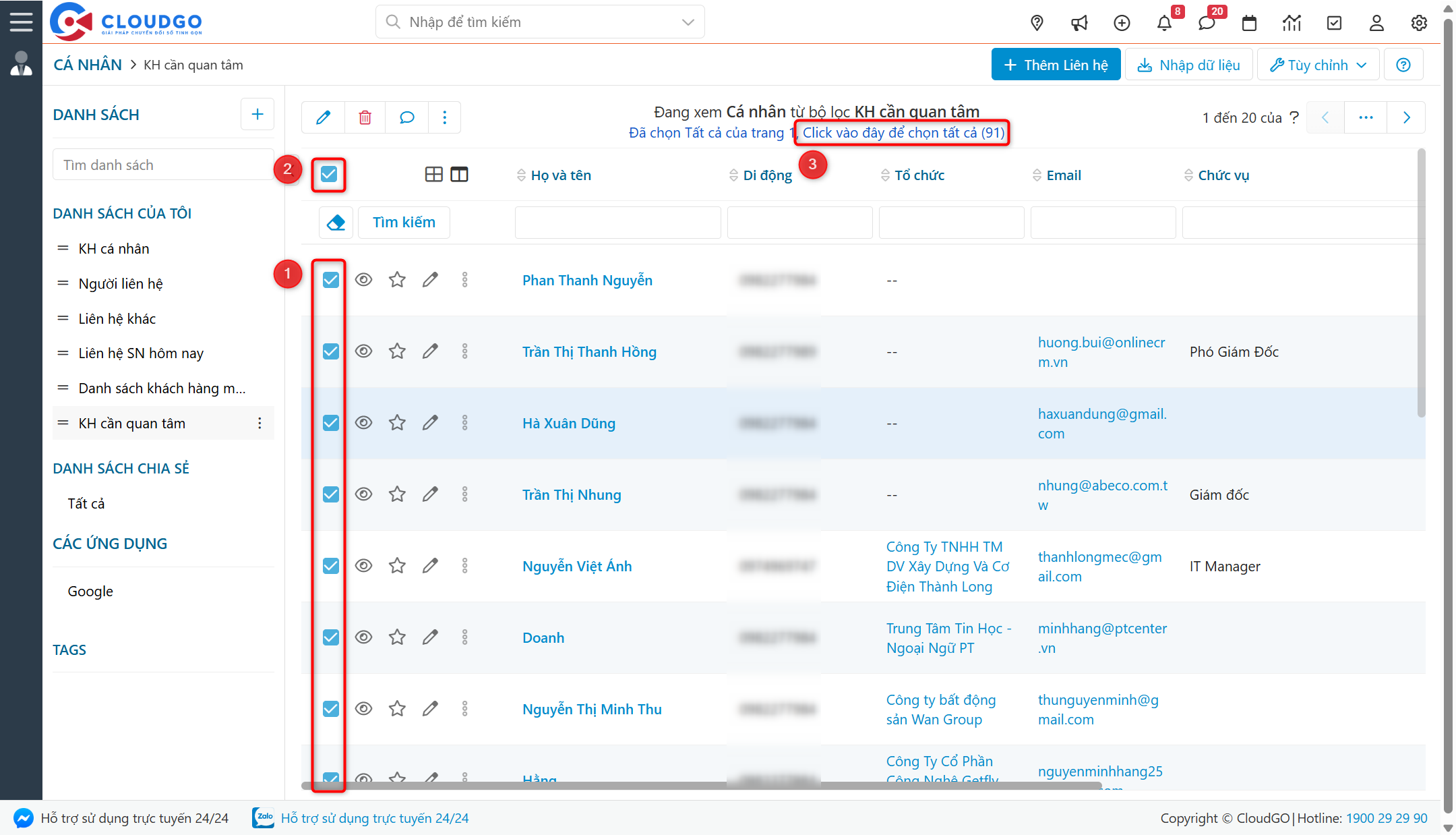Open the three-dot menu for Doanh row
This screenshot has height=835, width=1456.
pyautogui.click(x=464, y=637)
